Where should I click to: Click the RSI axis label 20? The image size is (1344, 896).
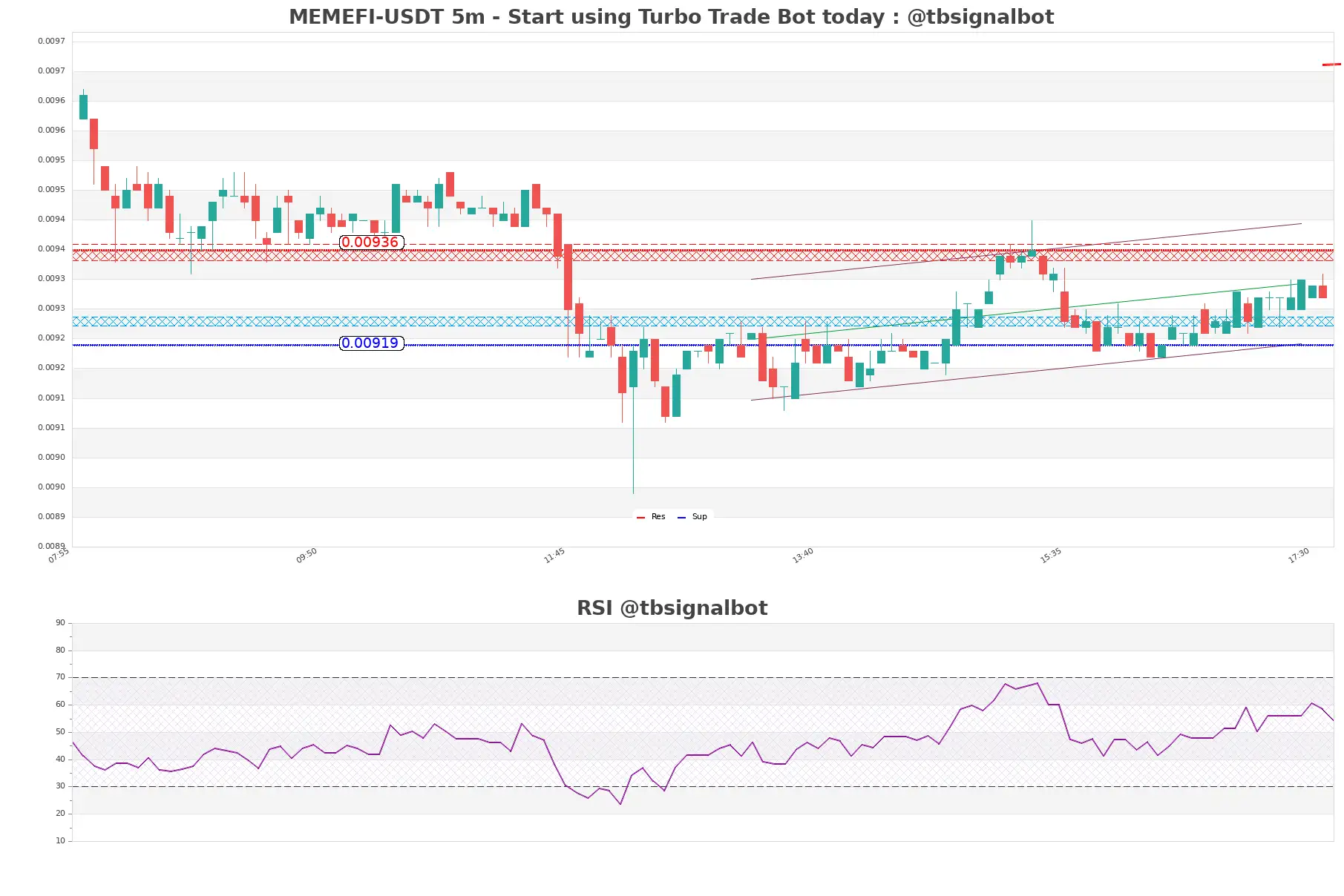(x=60, y=814)
